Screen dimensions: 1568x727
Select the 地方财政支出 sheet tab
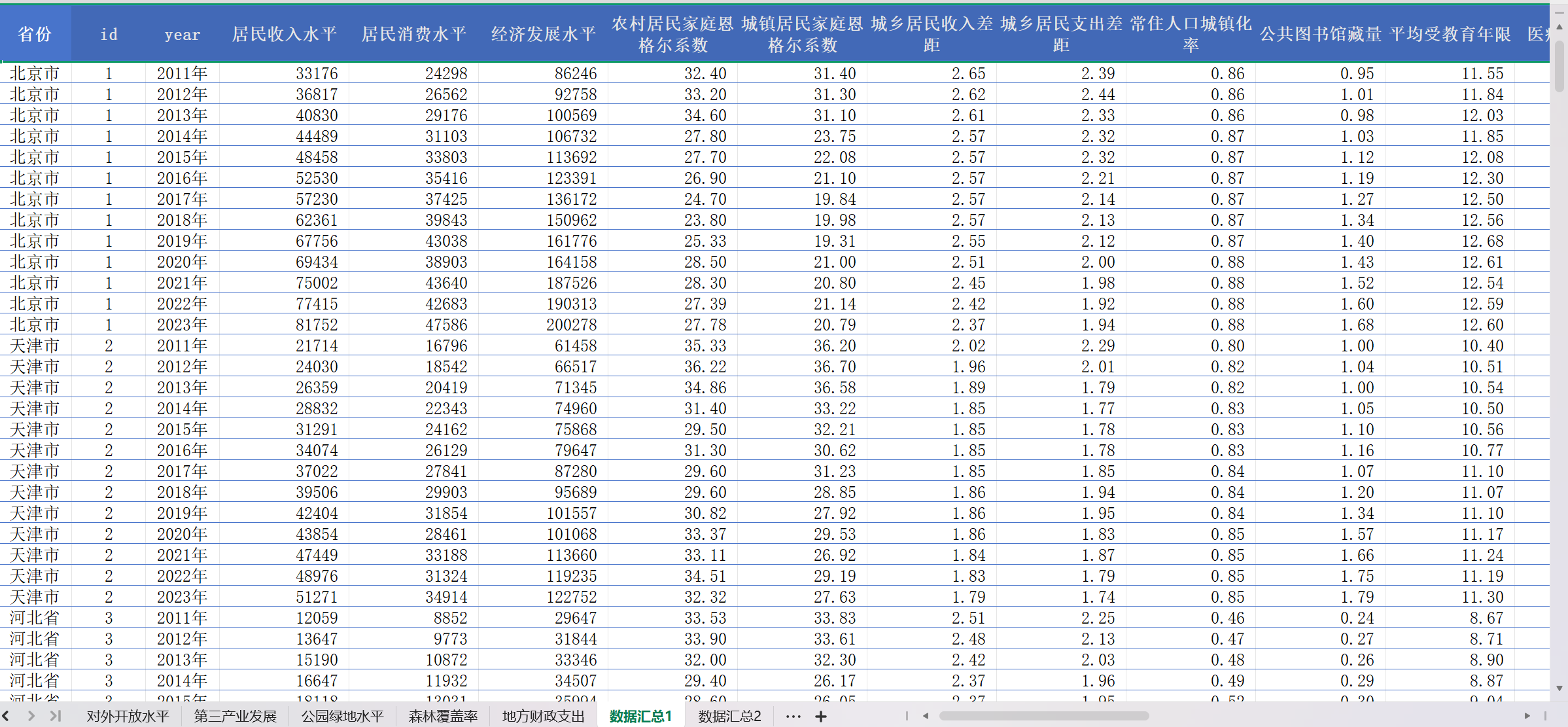point(543,717)
